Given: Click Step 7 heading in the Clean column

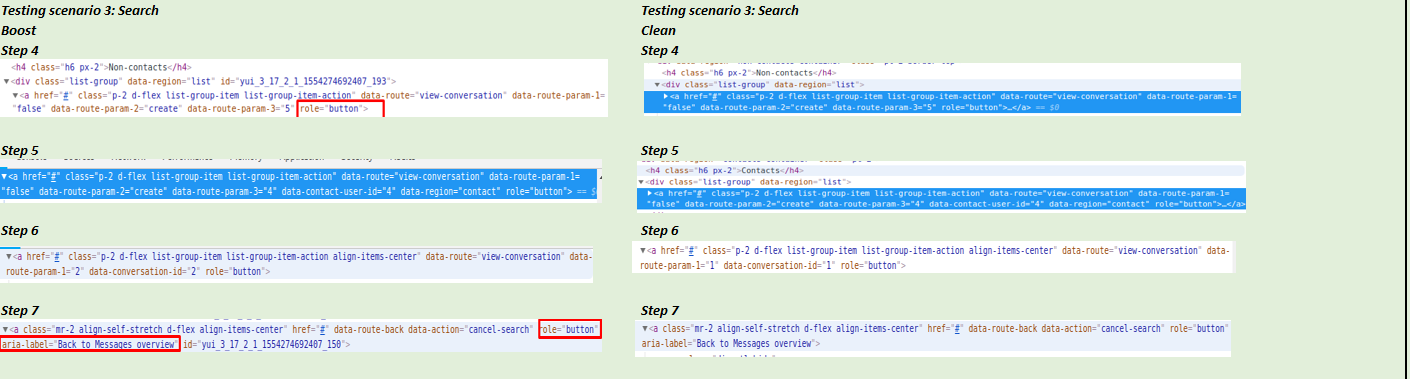Looking at the screenshot, I should 660,311.
